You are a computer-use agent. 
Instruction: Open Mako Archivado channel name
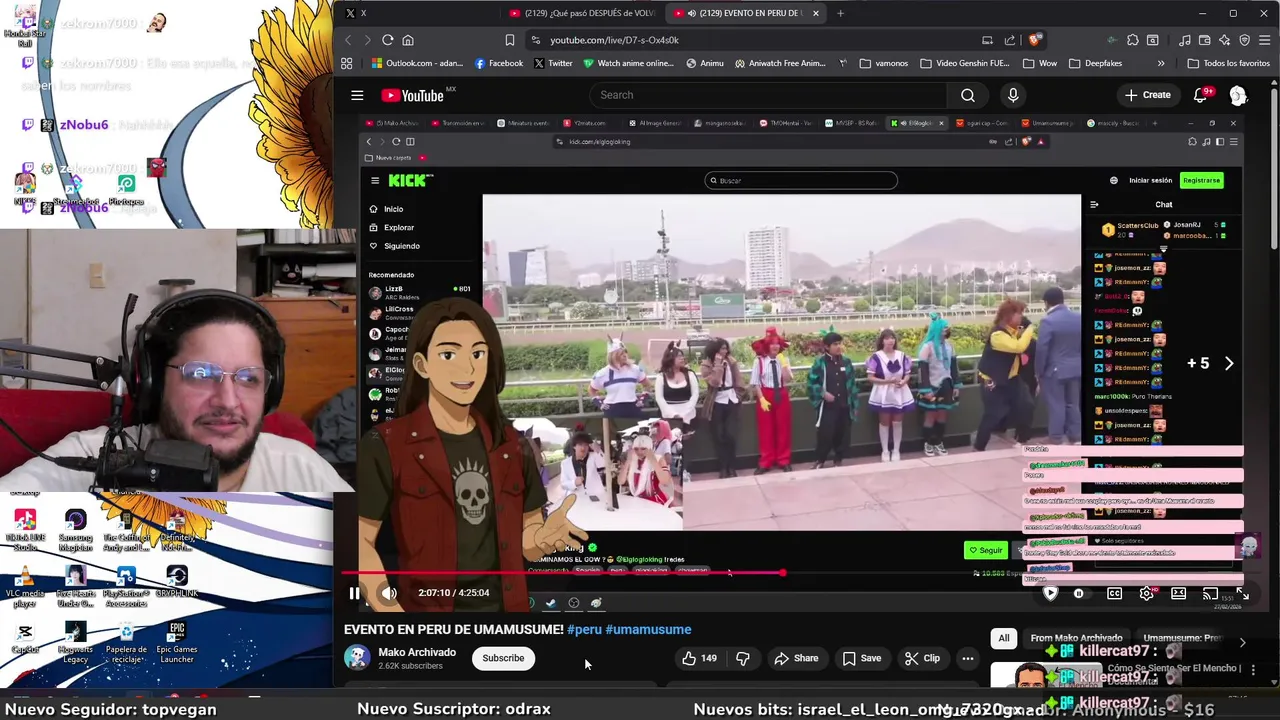[x=417, y=652]
